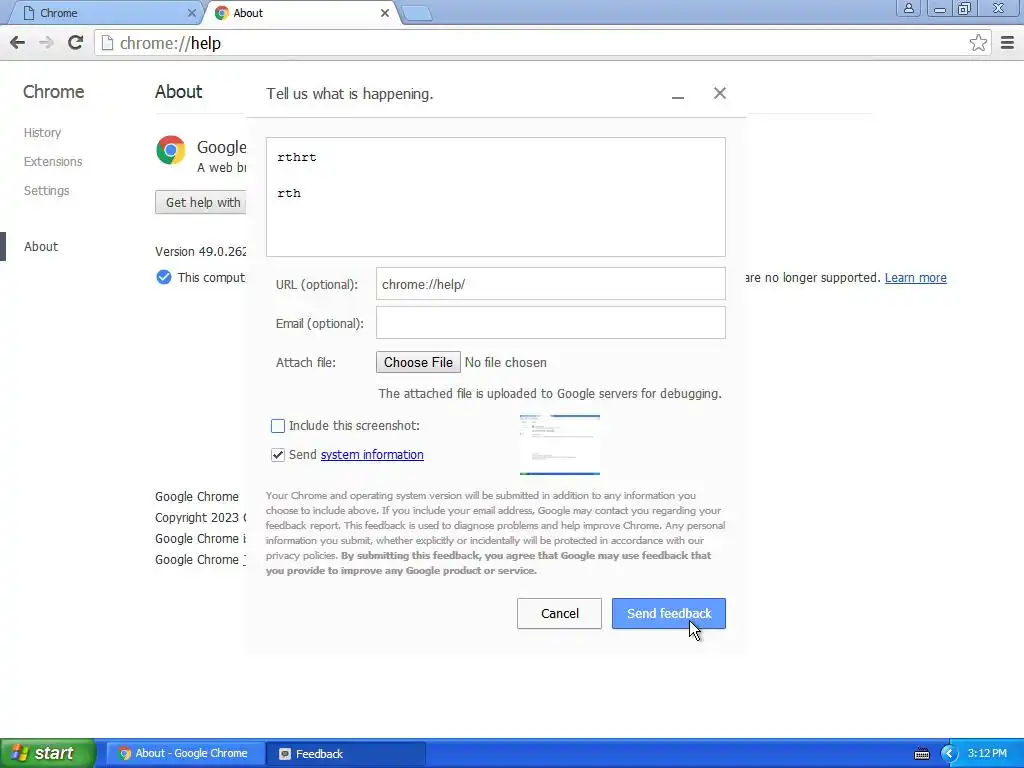Open History in Chrome sidebar
1024x768 pixels.
coord(42,133)
